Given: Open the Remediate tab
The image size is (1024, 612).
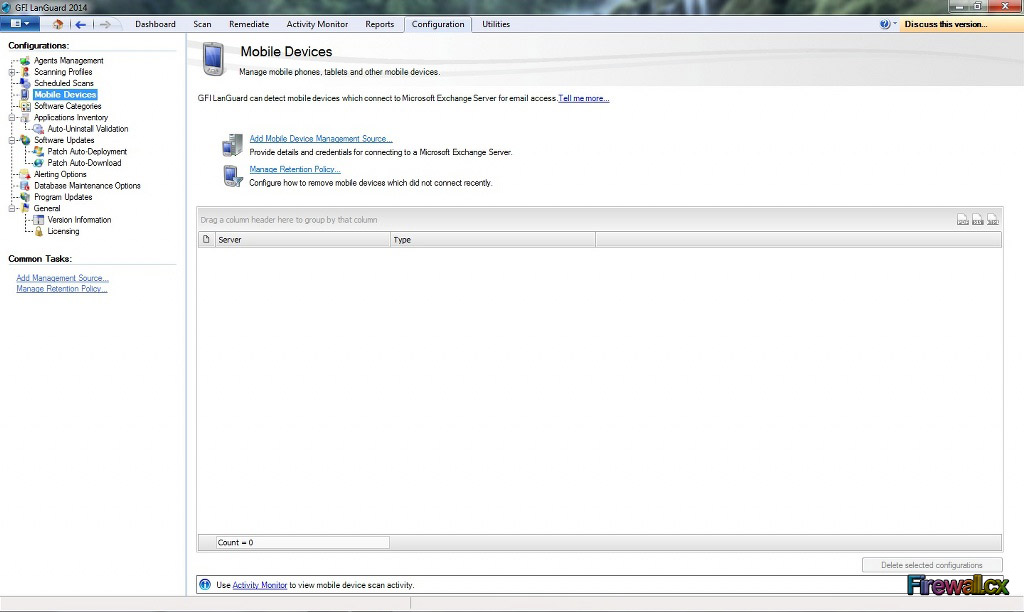Looking at the screenshot, I should click(x=249, y=24).
